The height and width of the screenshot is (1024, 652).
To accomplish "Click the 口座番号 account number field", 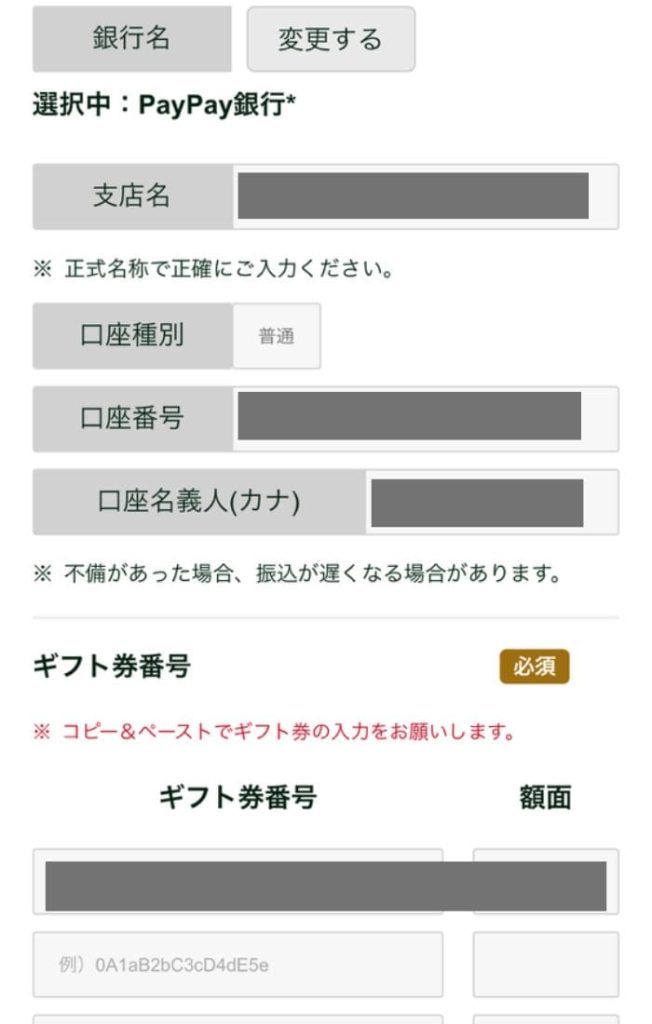I will click(x=430, y=420).
